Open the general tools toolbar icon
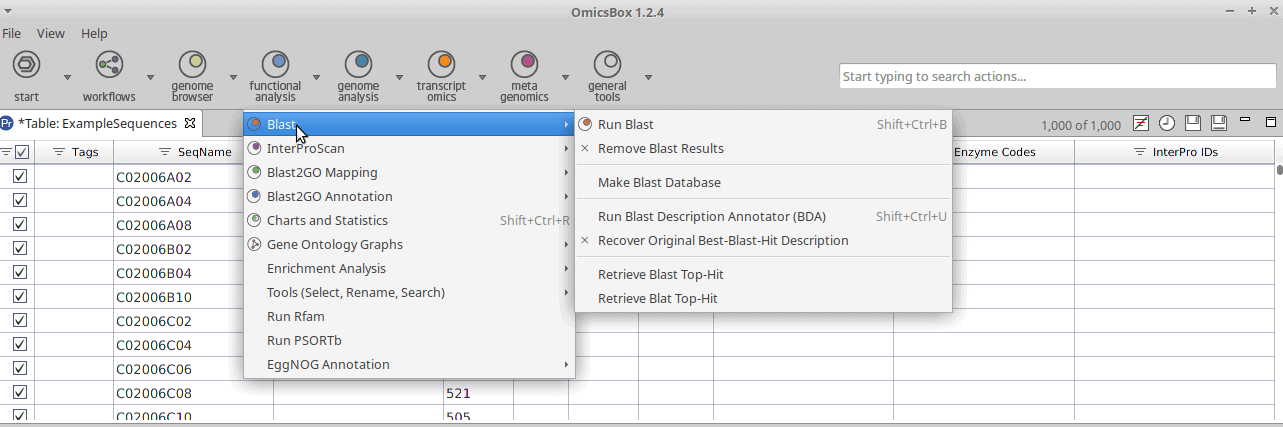1283x427 pixels. point(607,65)
